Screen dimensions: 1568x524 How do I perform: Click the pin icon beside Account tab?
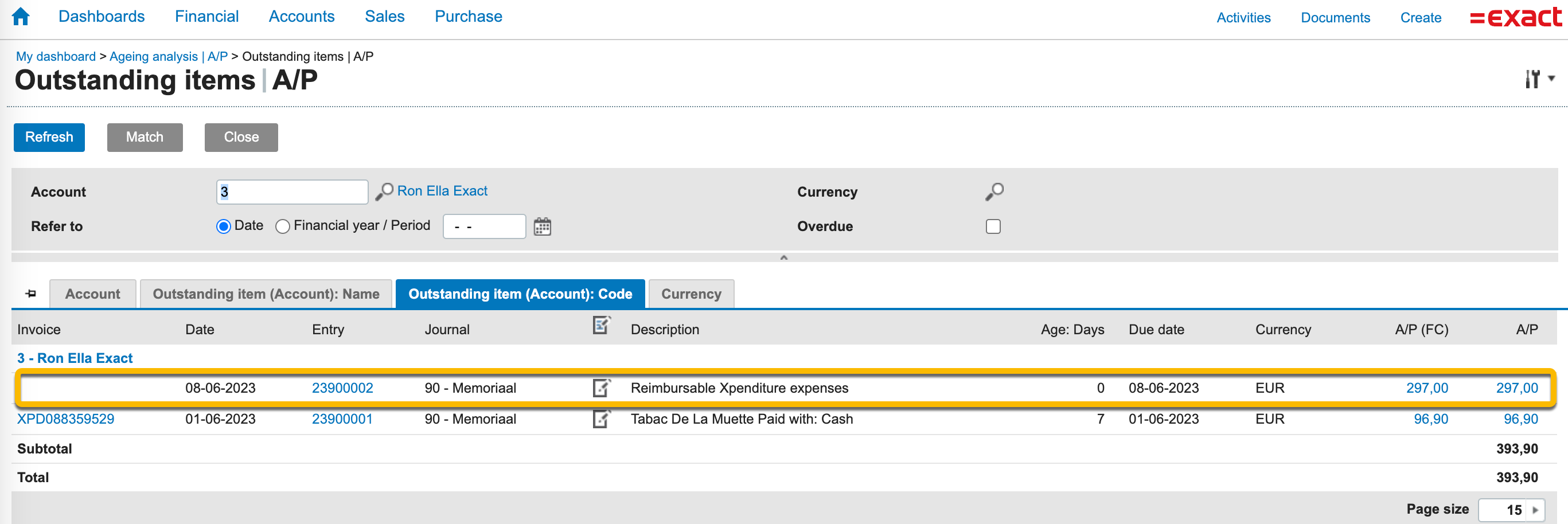tap(31, 294)
